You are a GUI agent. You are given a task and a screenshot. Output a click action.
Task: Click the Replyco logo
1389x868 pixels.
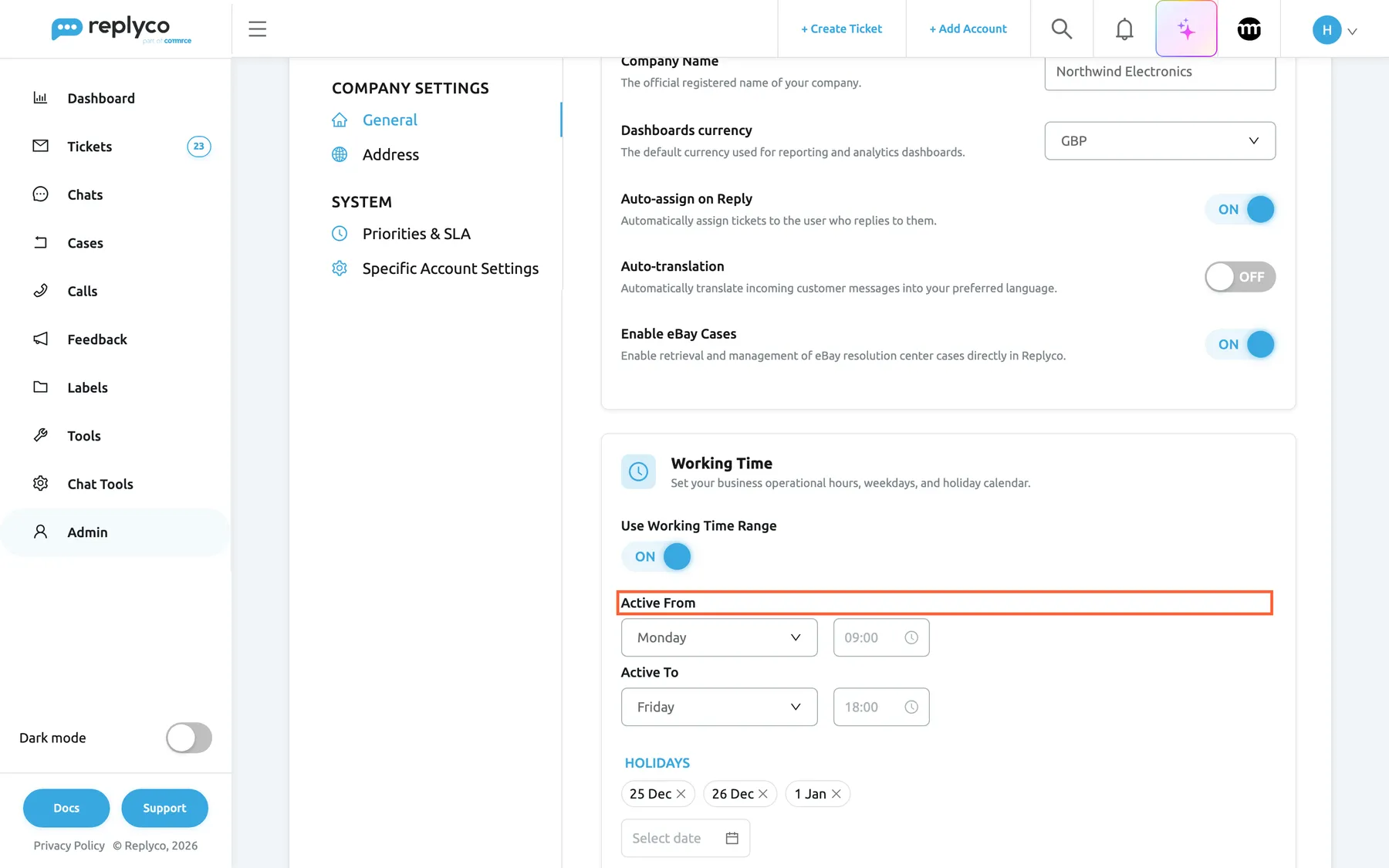[x=121, y=29]
